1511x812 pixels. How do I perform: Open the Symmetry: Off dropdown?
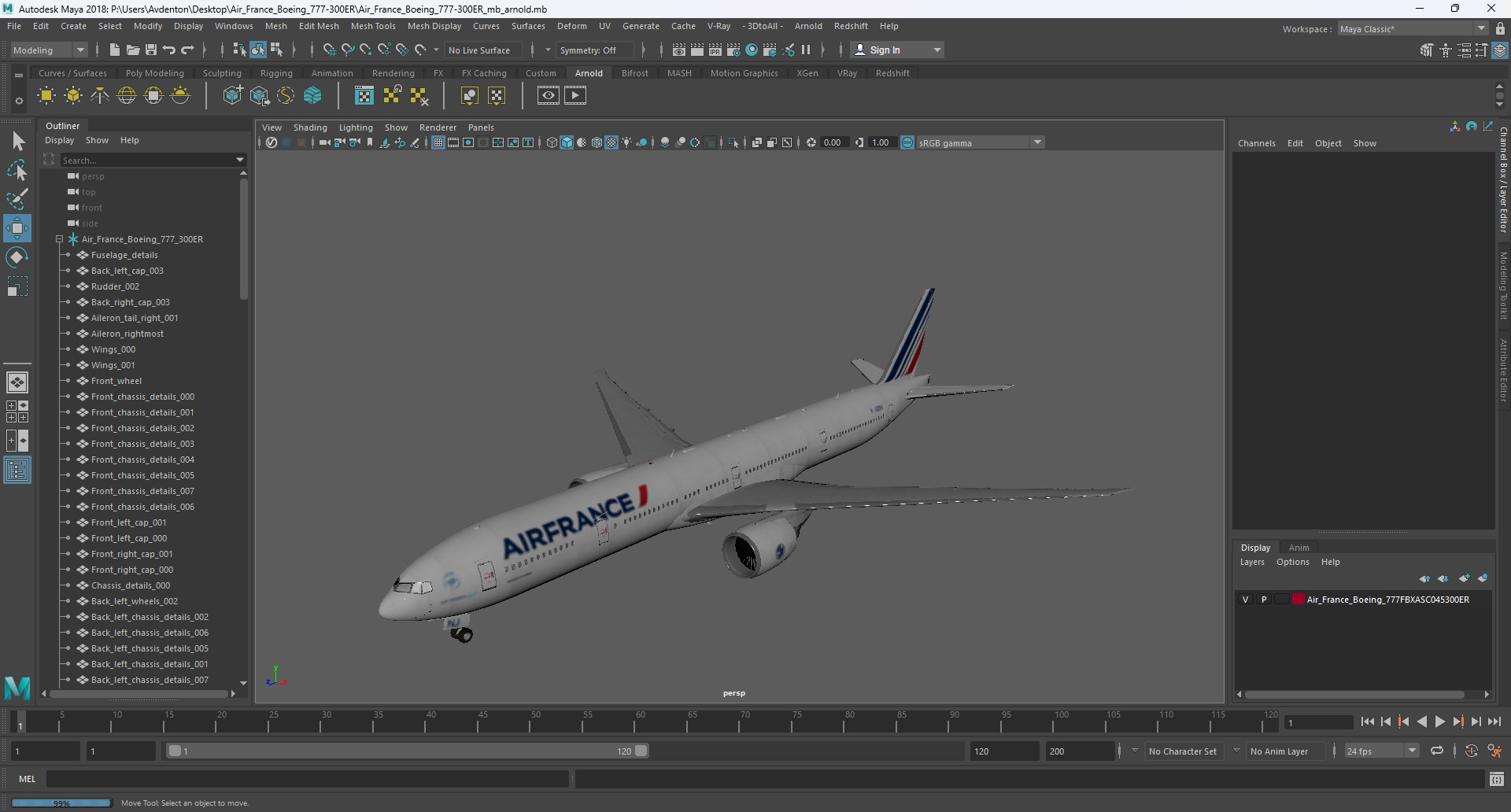[594, 50]
